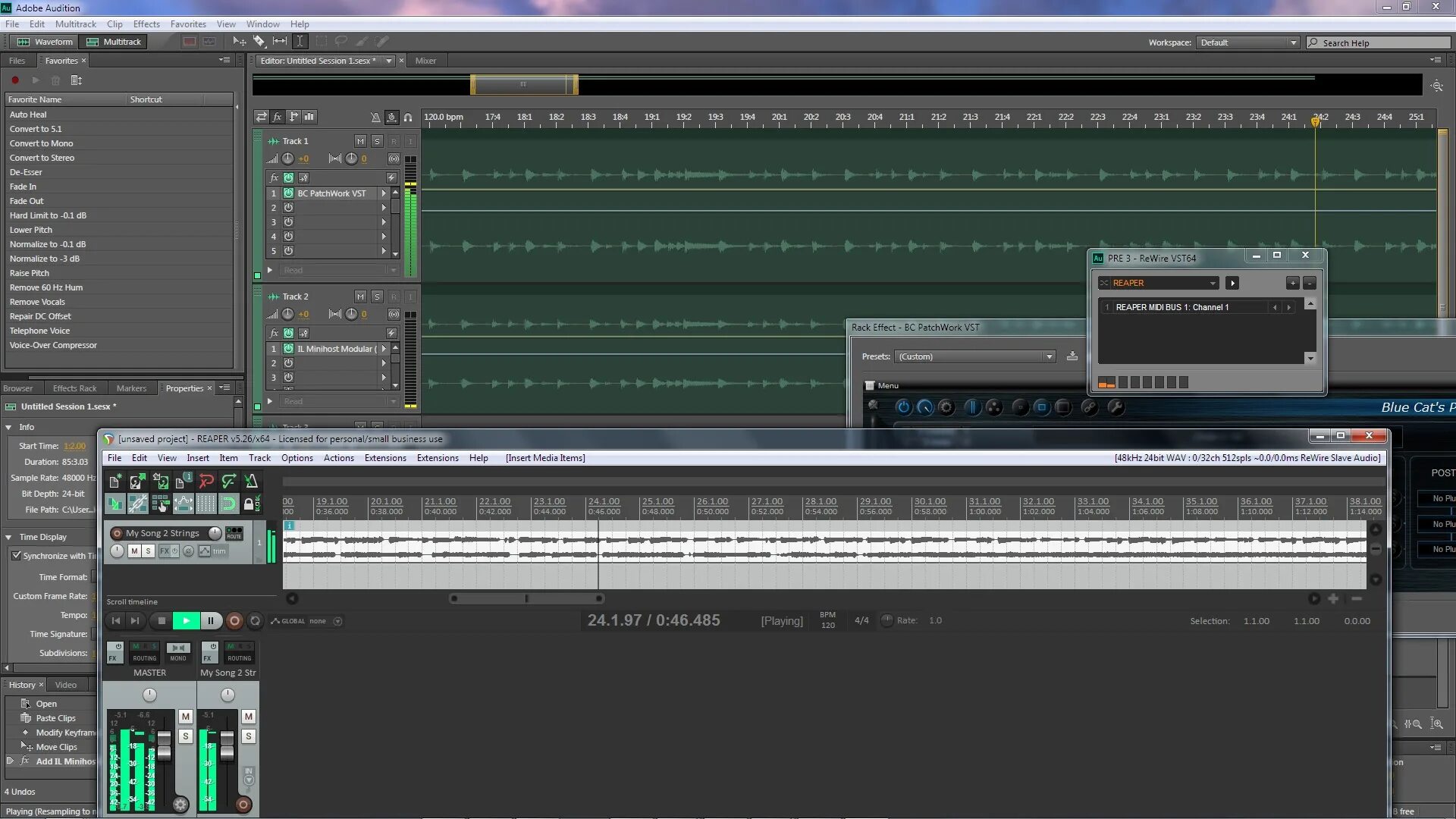This screenshot has height=819, width=1456.
Task: Open IL Minihost Modular slot arrow menu
Action: [384, 349]
